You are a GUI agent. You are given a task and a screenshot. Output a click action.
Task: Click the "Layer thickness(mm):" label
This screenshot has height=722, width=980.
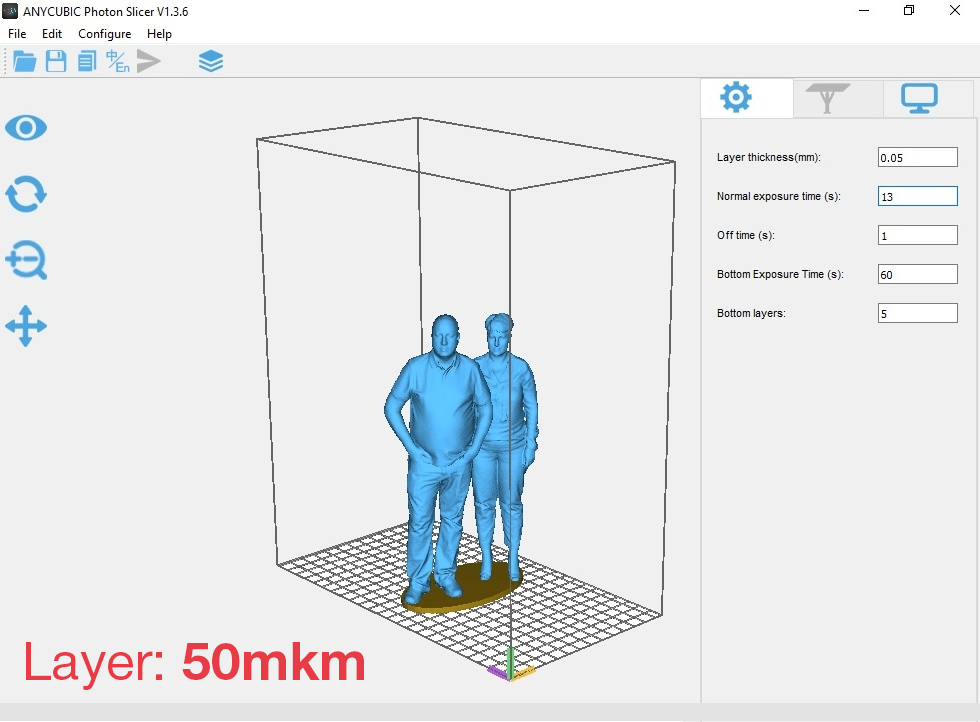769,158
